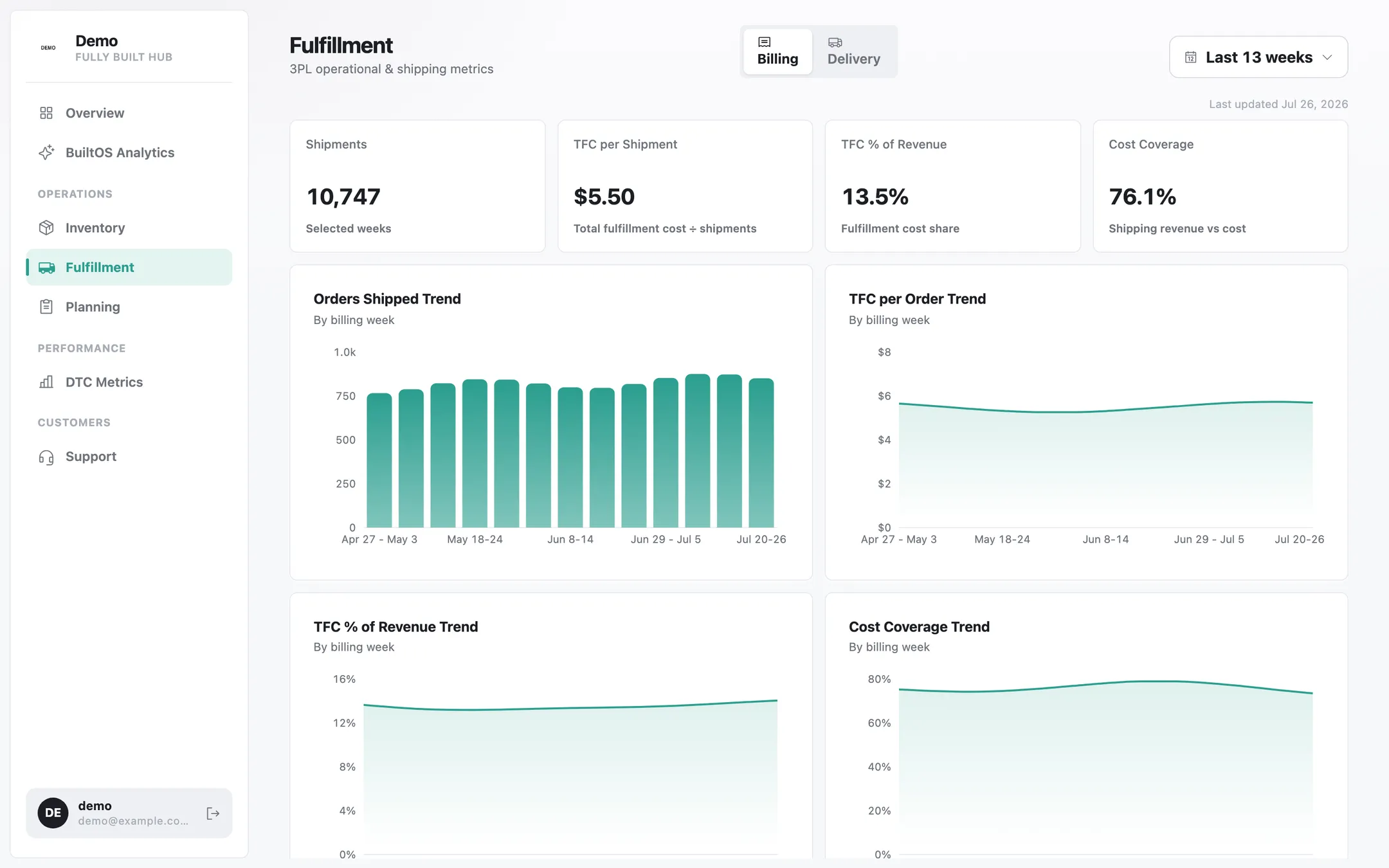Click the Demo logo icon
This screenshot has height=868, width=1389.
[x=48, y=48]
